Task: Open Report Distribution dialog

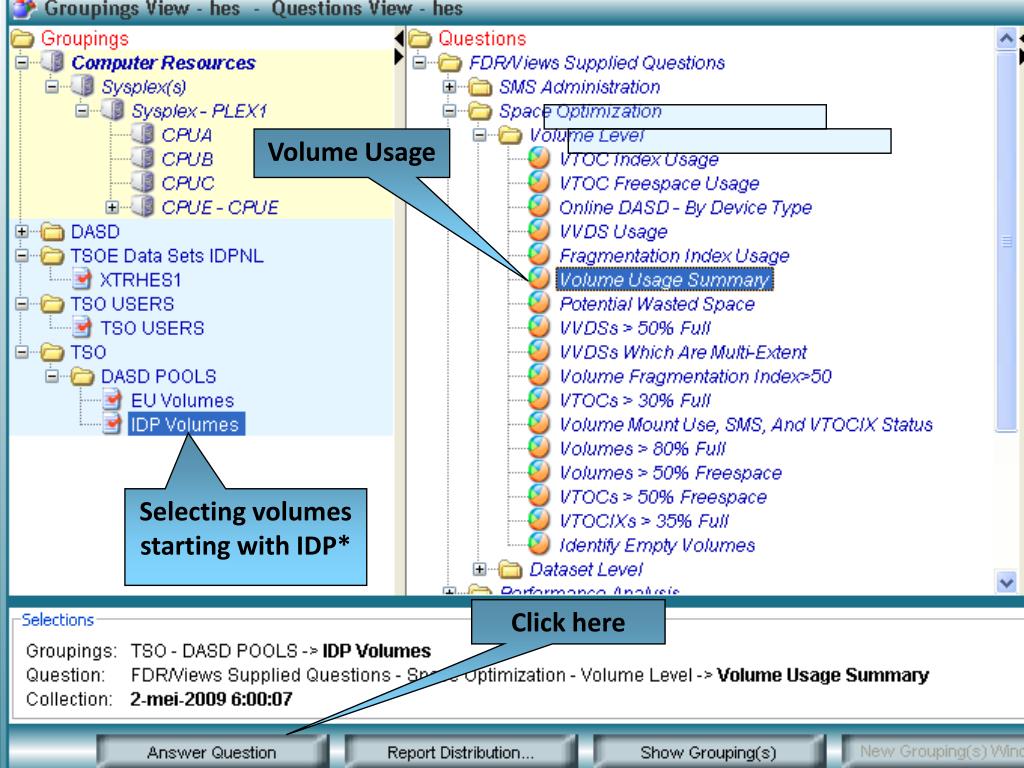Action: point(460,752)
